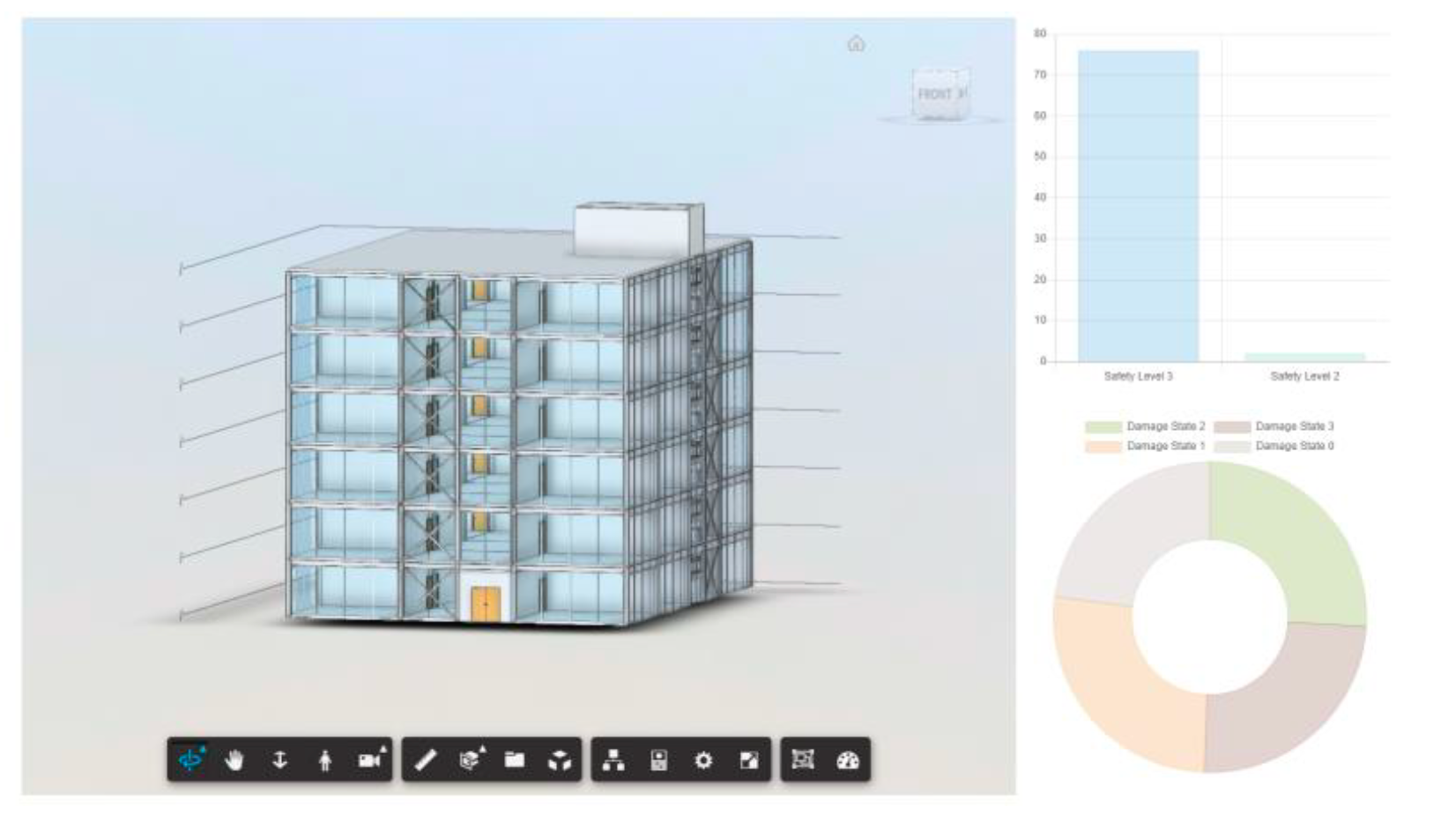Expand the Camera interactions menu
1456x814 pixels.
(x=371, y=759)
